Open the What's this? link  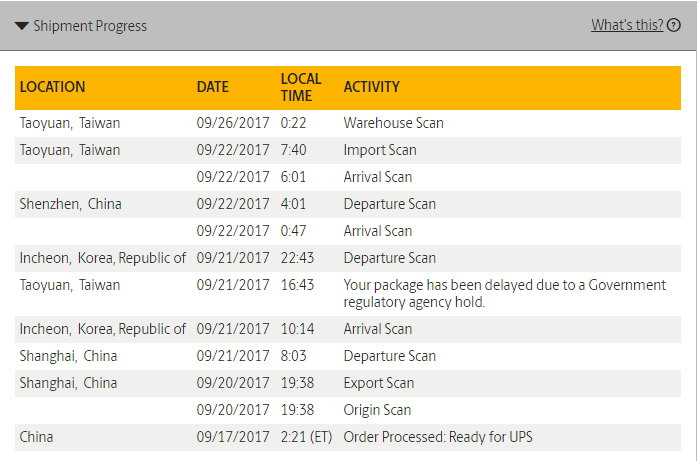[x=627, y=25]
